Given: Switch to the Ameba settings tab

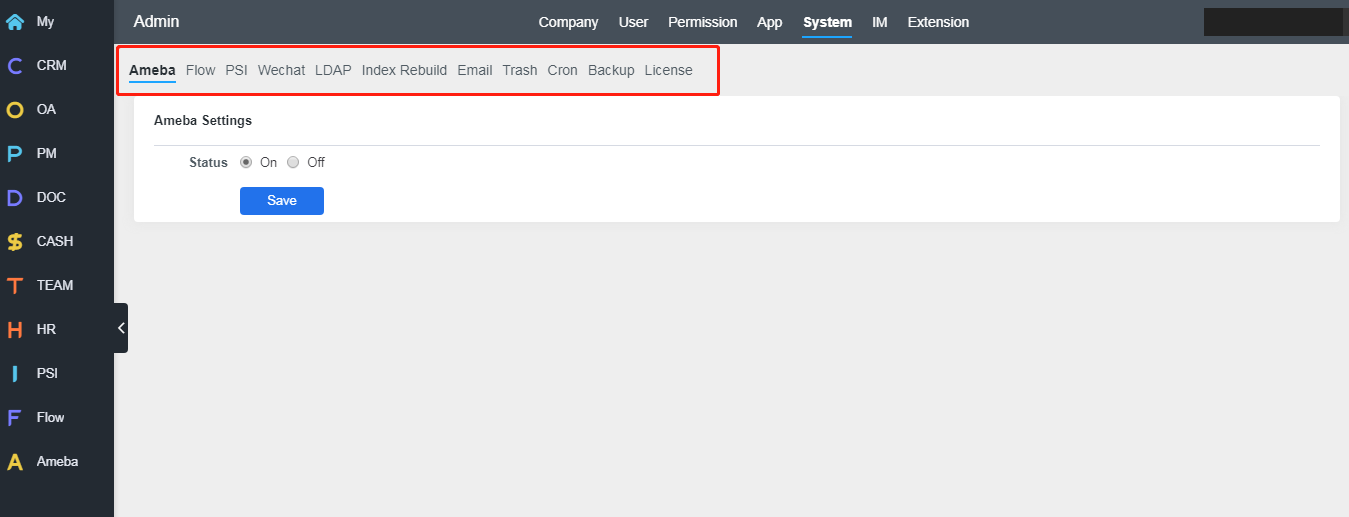Looking at the screenshot, I should 152,70.
